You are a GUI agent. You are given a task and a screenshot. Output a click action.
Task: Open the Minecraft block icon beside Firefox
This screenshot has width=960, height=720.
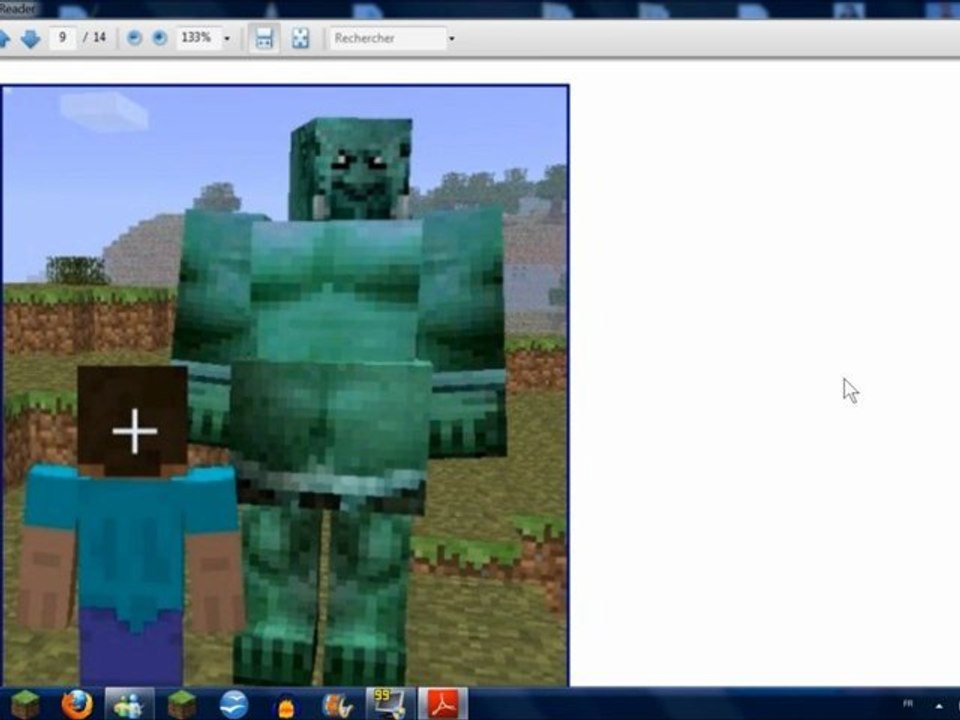point(25,704)
